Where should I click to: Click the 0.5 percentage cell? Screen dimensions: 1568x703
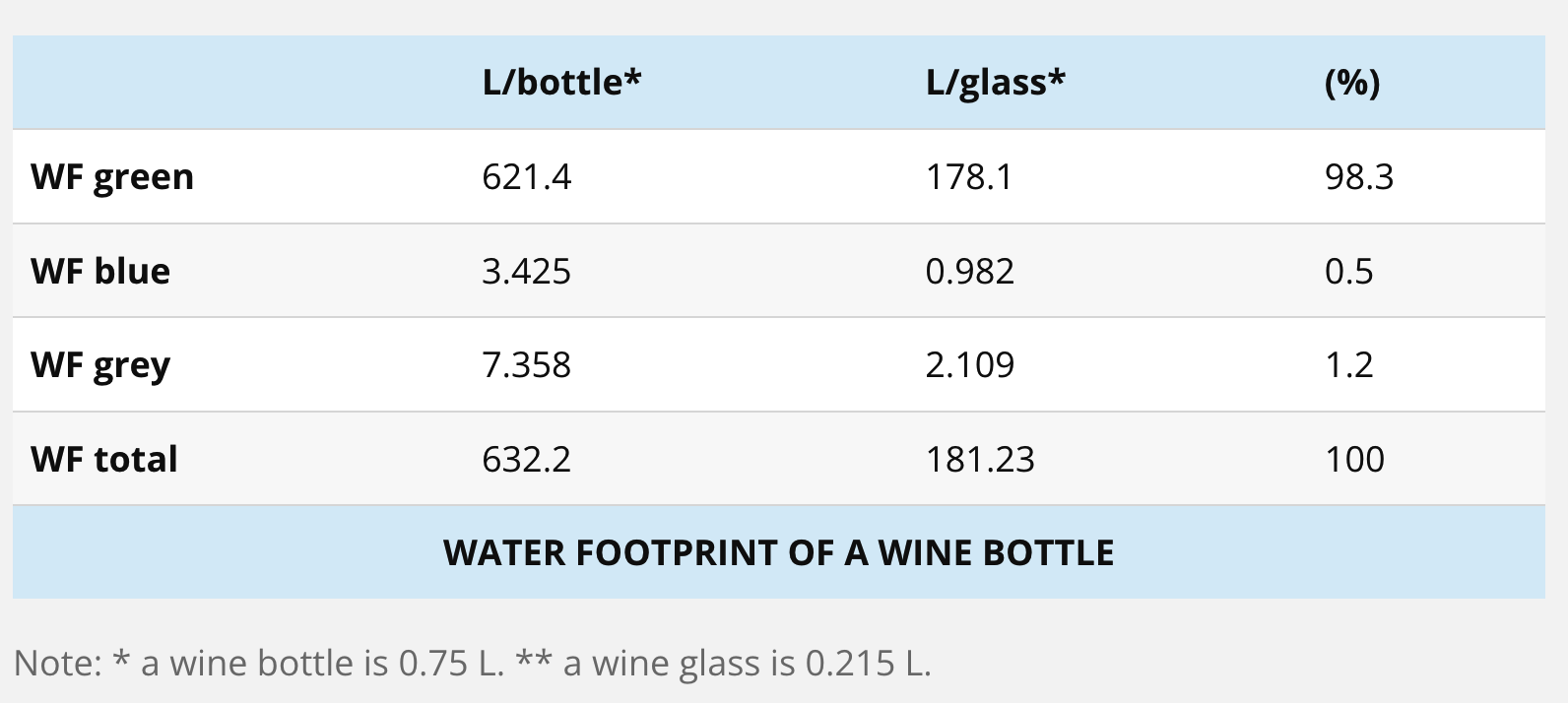[1348, 271]
